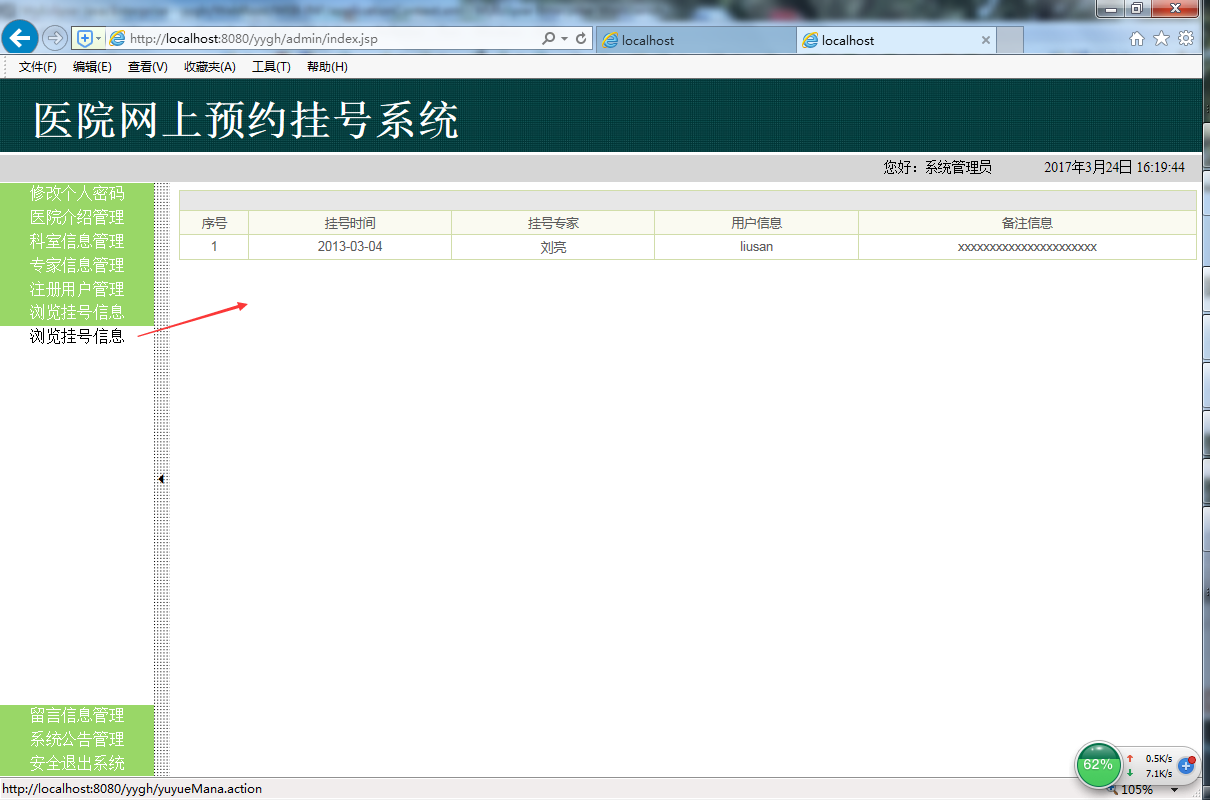Image resolution: width=1210 pixels, height=800 pixels.
Task: Open a new tab with blank tab button
Action: point(1010,40)
